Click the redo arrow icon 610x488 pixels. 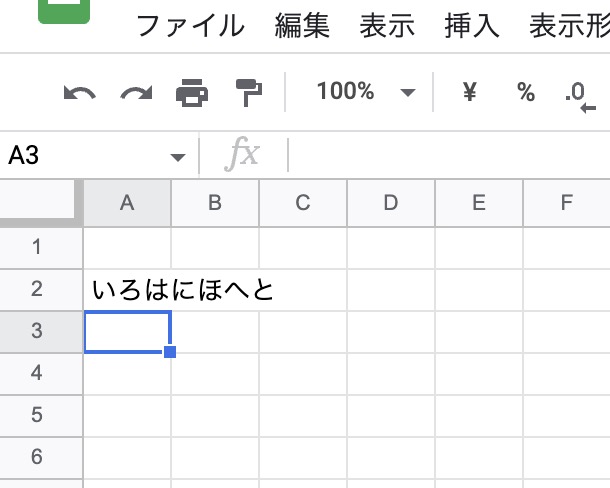coord(135,93)
